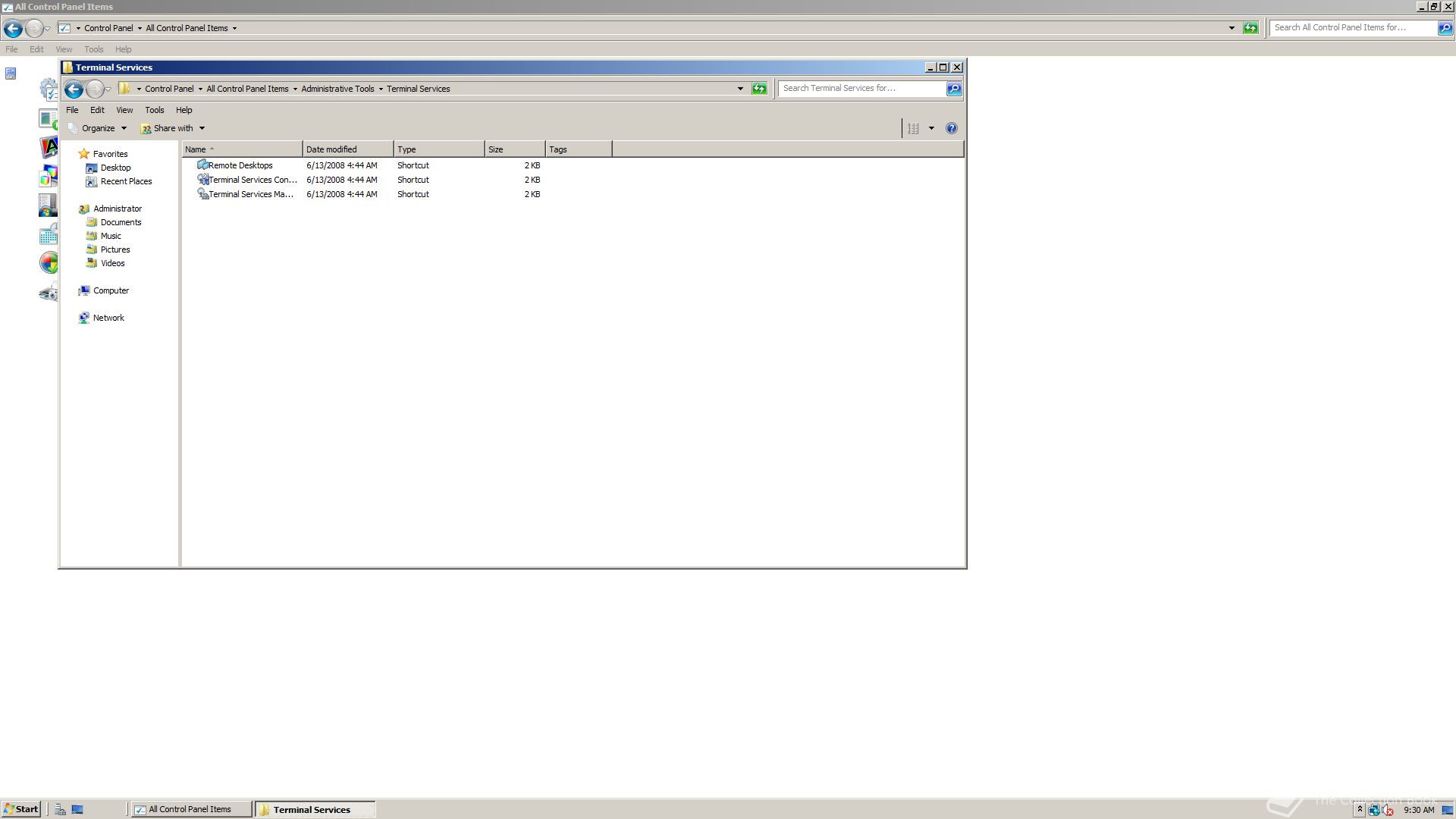The width and height of the screenshot is (1456, 819).
Task: Switch to All Control Panel Items taskbar button
Action: (x=190, y=809)
